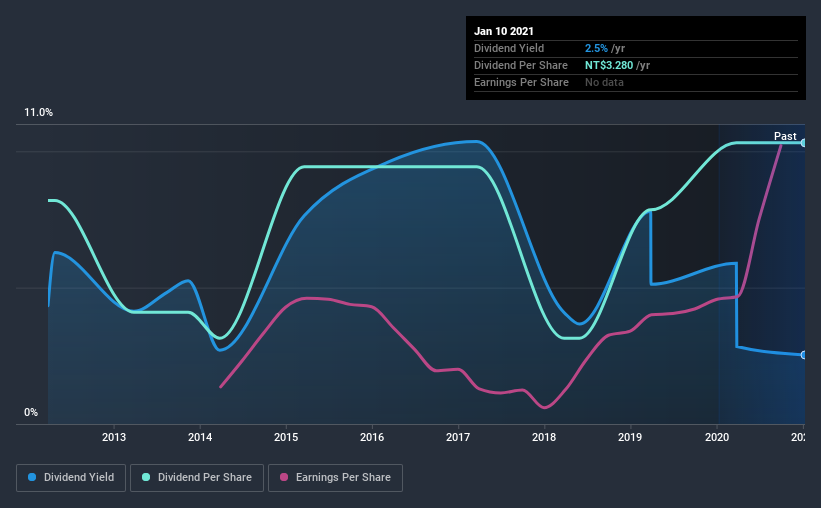This screenshot has width=821, height=508.
Task: Click the 2013 x-axis label
Action: tap(114, 437)
